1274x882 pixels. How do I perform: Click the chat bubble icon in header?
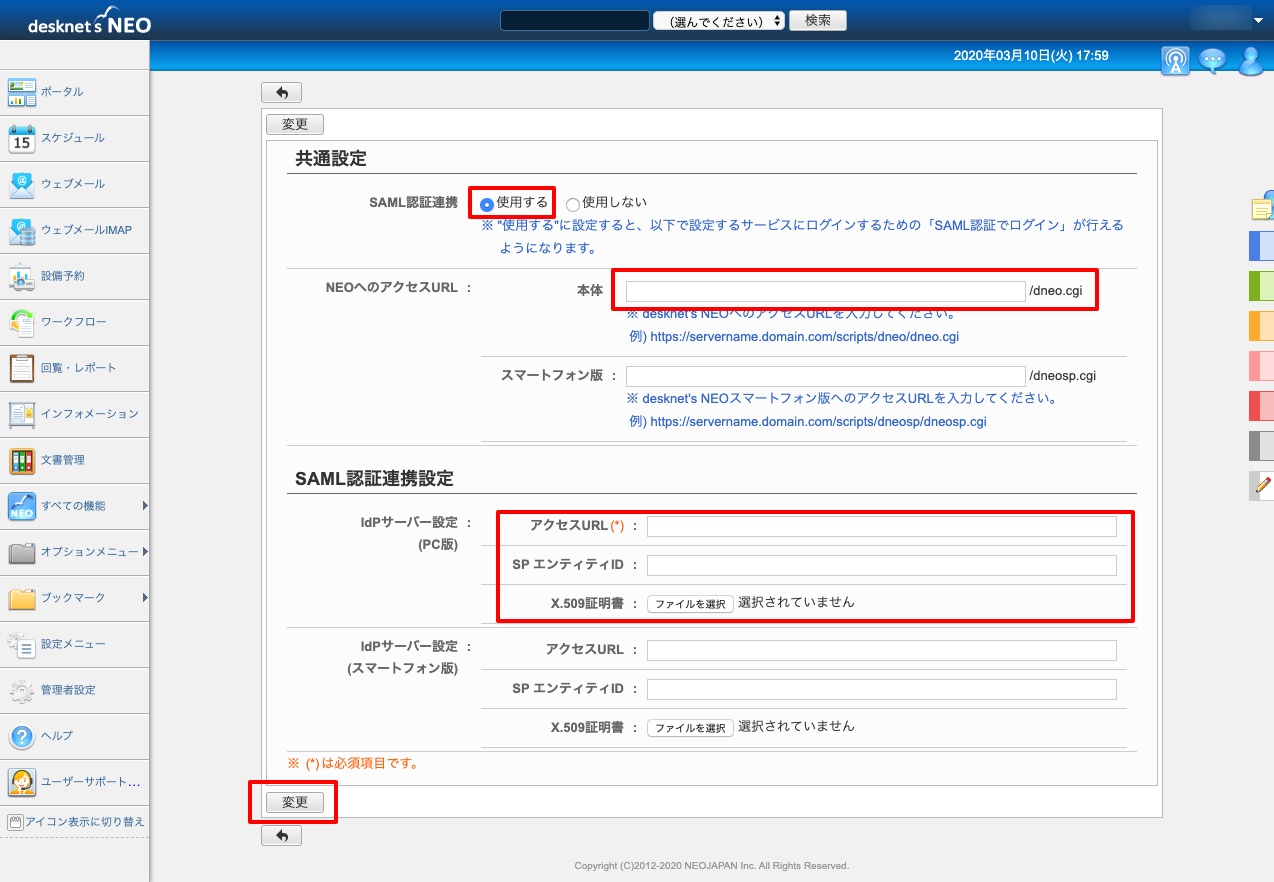click(x=1213, y=61)
